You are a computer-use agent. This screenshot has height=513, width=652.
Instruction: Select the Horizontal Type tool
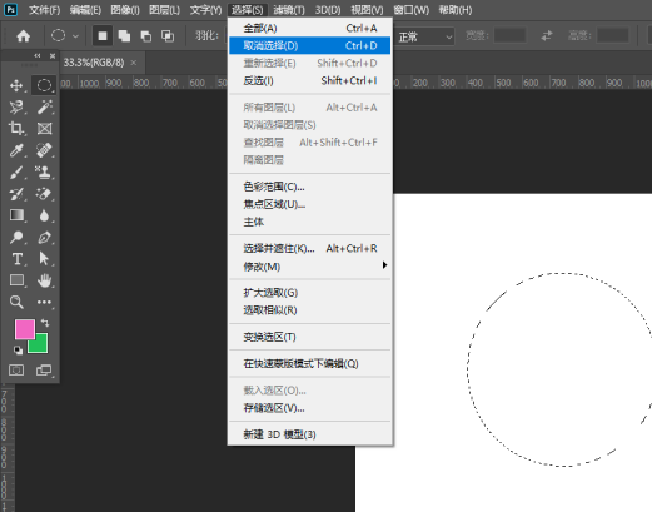click(17, 259)
